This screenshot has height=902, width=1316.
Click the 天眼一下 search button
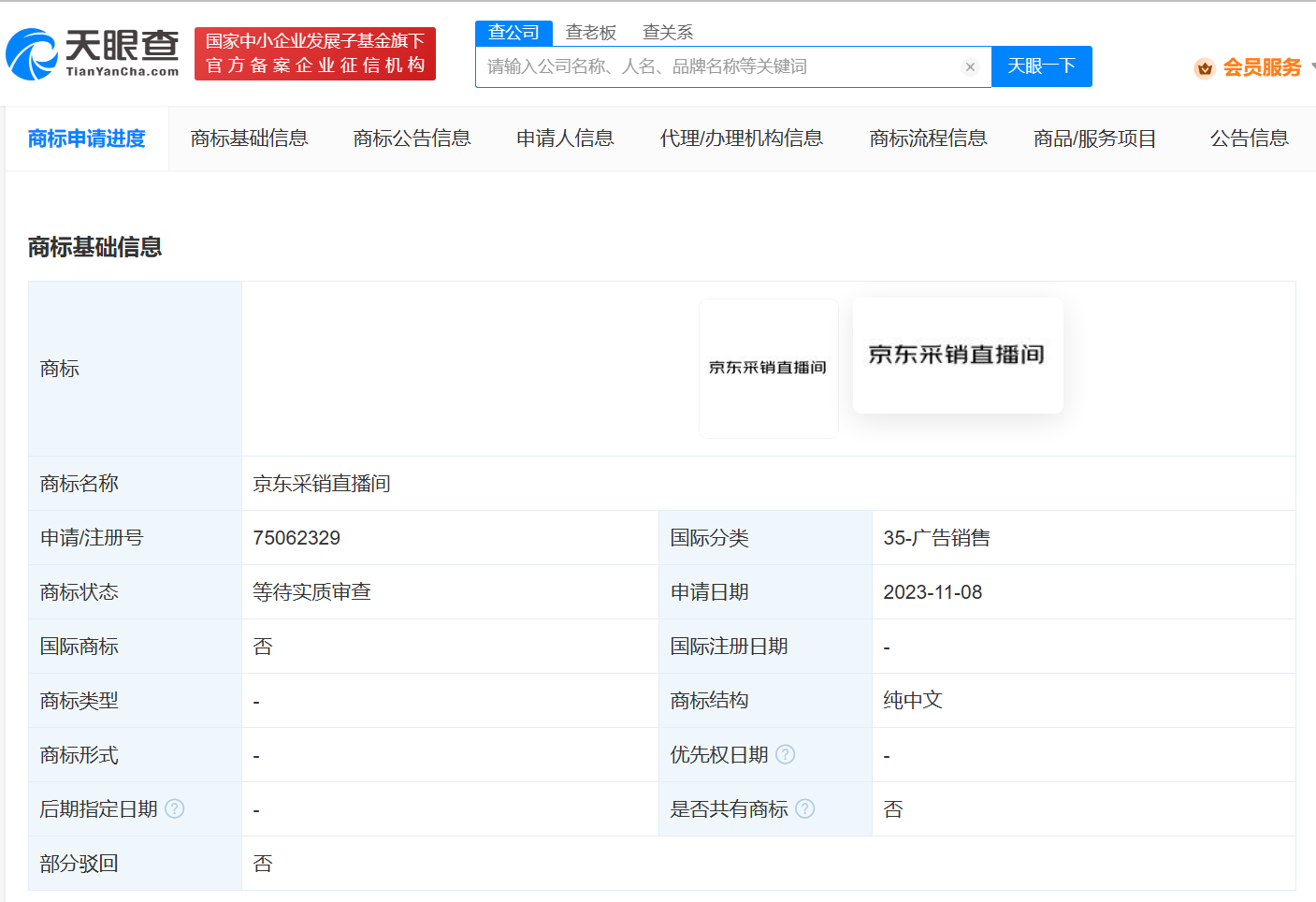(x=1042, y=66)
